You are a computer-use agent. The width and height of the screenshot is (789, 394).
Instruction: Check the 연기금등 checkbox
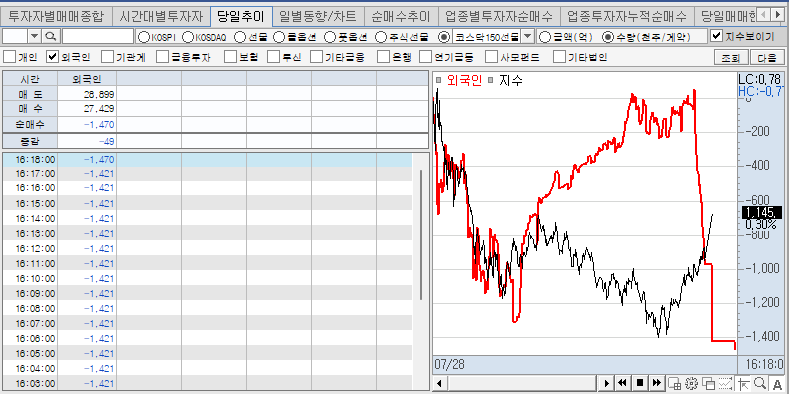(x=426, y=57)
